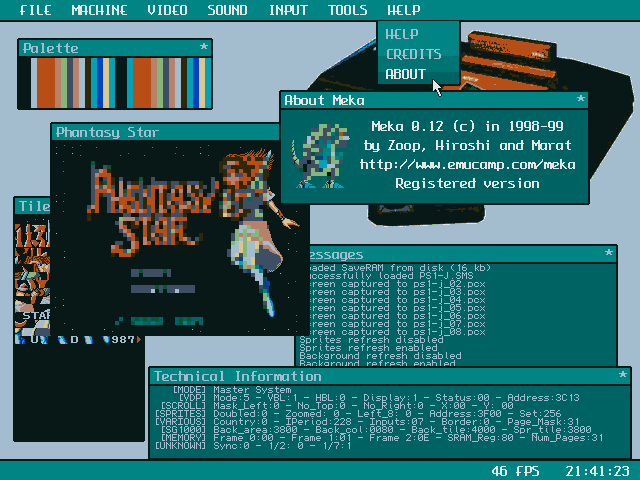Click the 46 FPS status counter
This screenshot has width=640, height=480.
point(515,471)
